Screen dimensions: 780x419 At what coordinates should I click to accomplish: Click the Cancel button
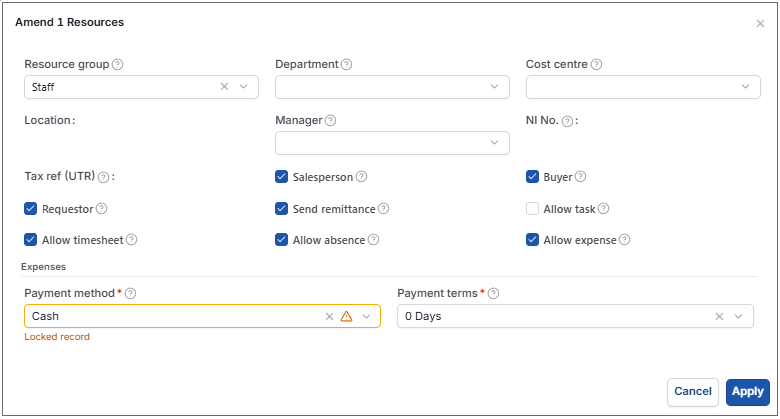pos(692,392)
